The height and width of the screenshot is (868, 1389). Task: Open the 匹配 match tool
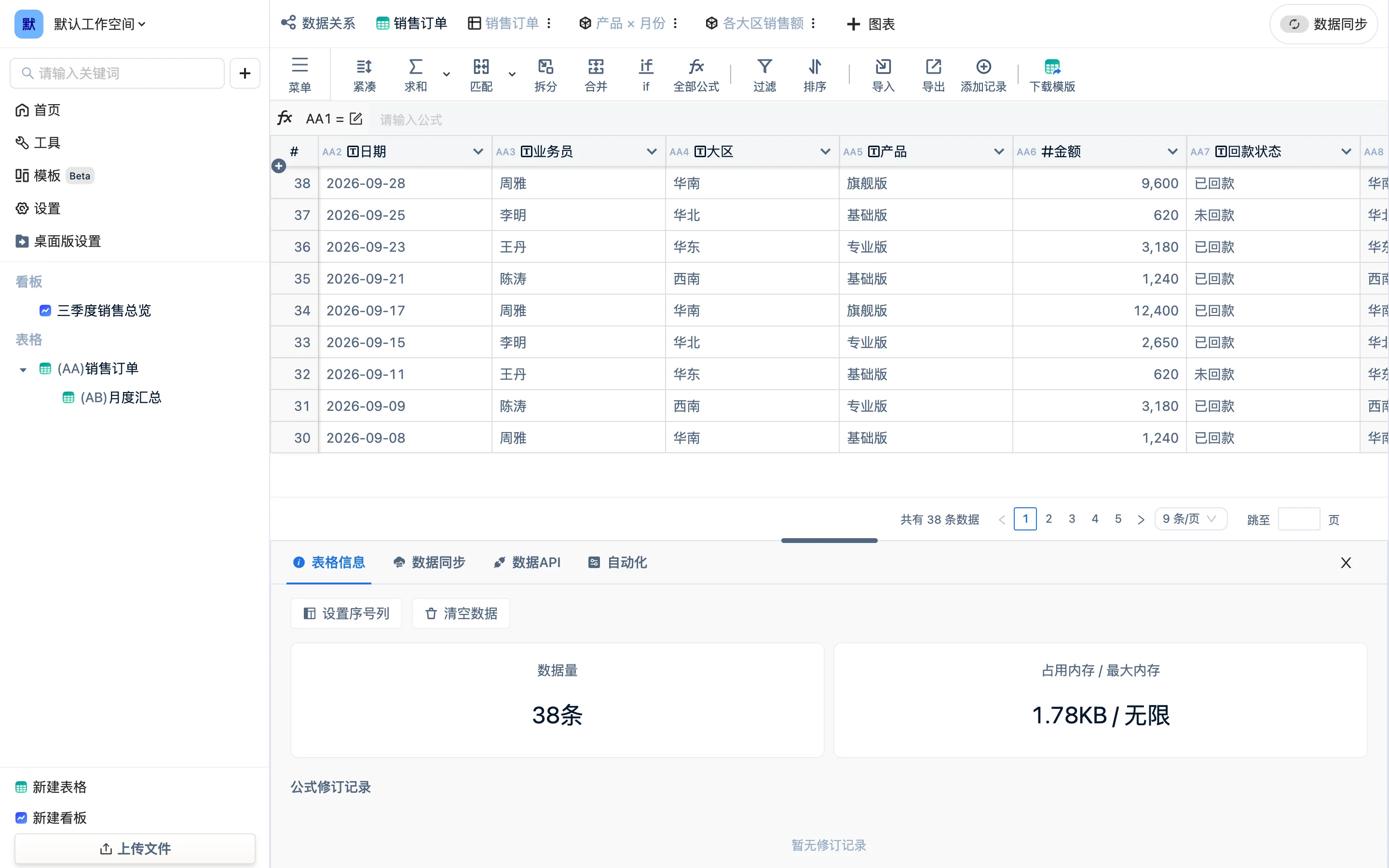tap(481, 75)
